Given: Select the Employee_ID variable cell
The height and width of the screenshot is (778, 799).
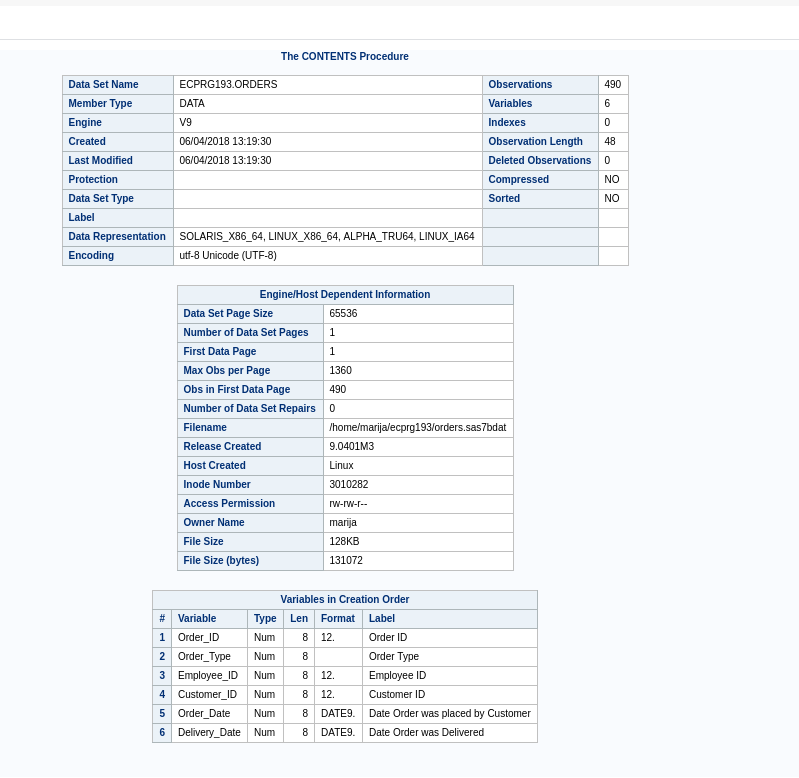Looking at the screenshot, I should (x=208, y=676).
